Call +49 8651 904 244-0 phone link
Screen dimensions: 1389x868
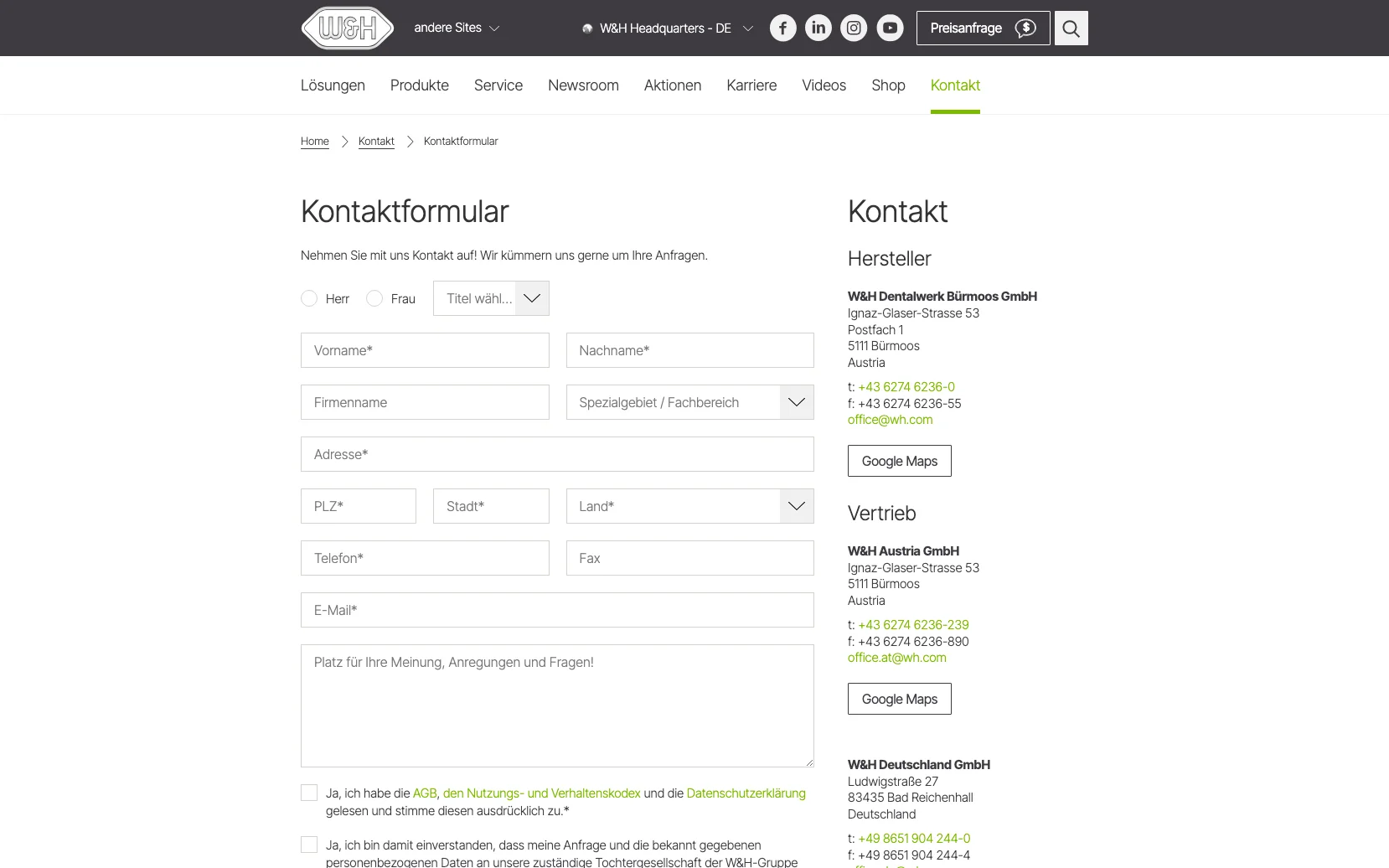pos(914,839)
